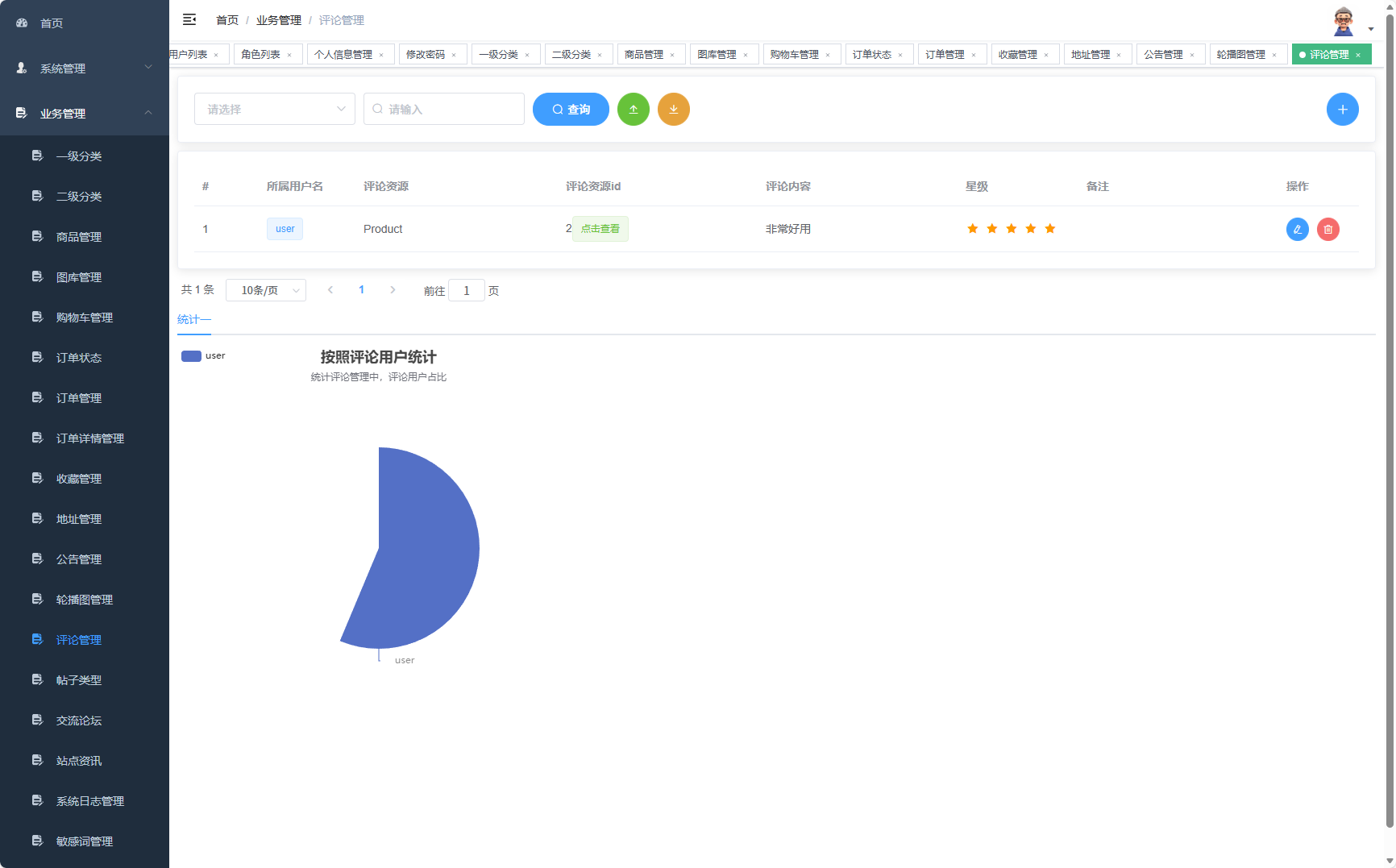Open the 请选择 filter dropdown
Screen dimensions: 1396x868
click(x=274, y=110)
